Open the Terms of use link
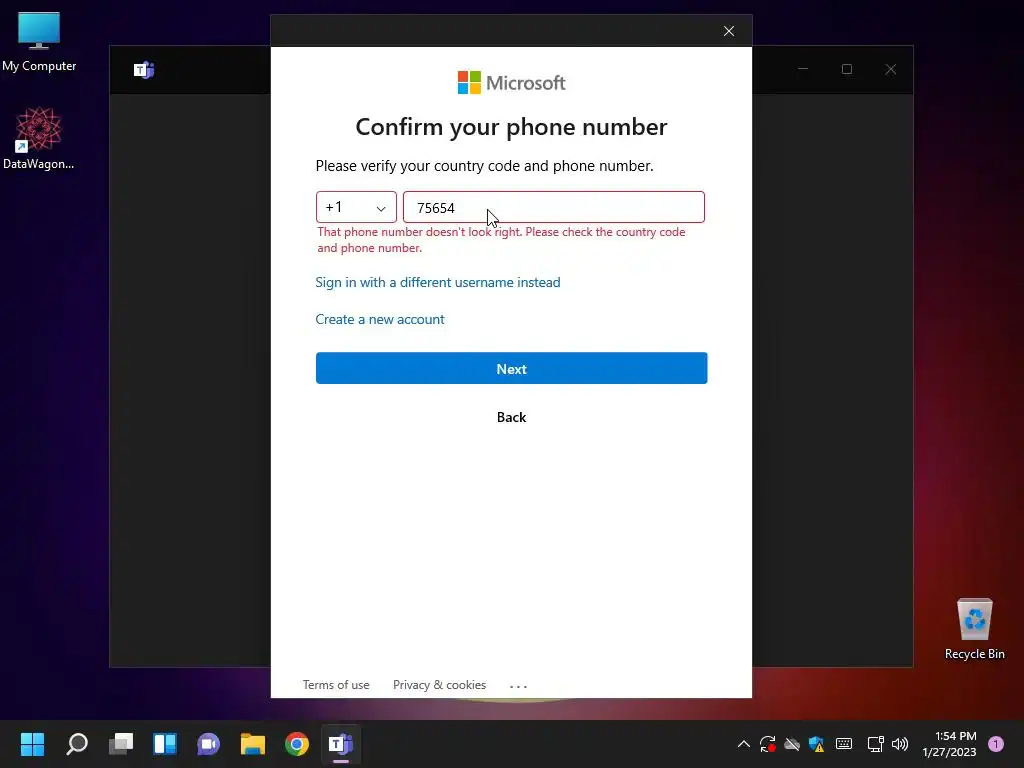 (336, 684)
